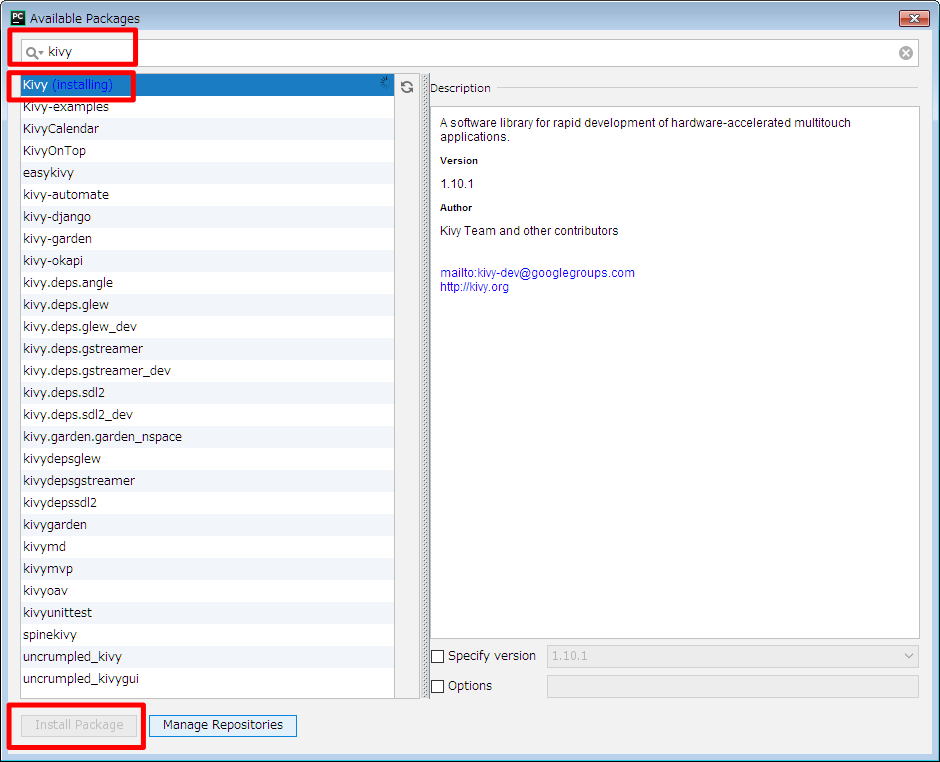
Task: Refresh the available packages list
Action: click(407, 87)
